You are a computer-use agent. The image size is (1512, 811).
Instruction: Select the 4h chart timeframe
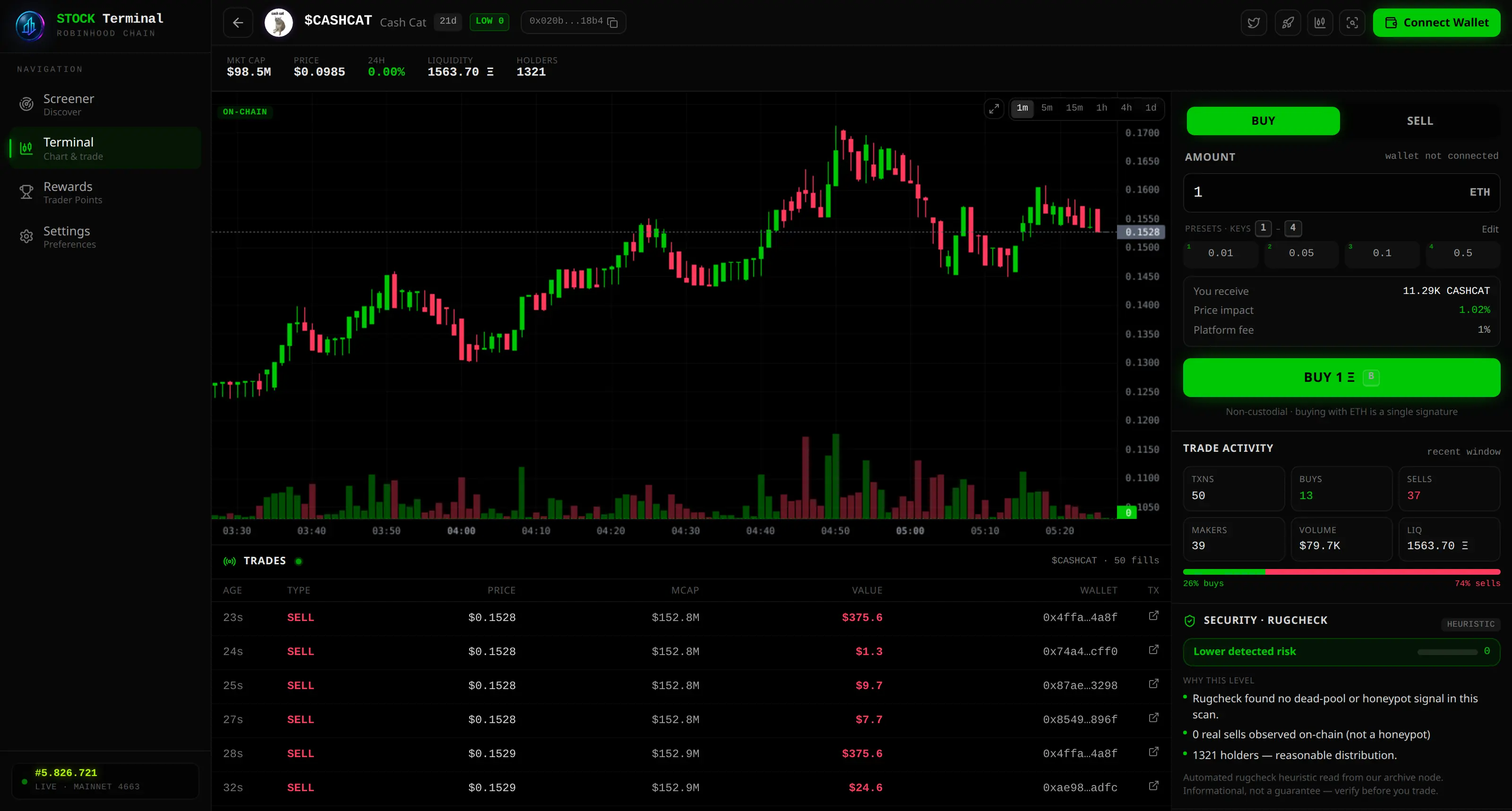pyautogui.click(x=1126, y=108)
